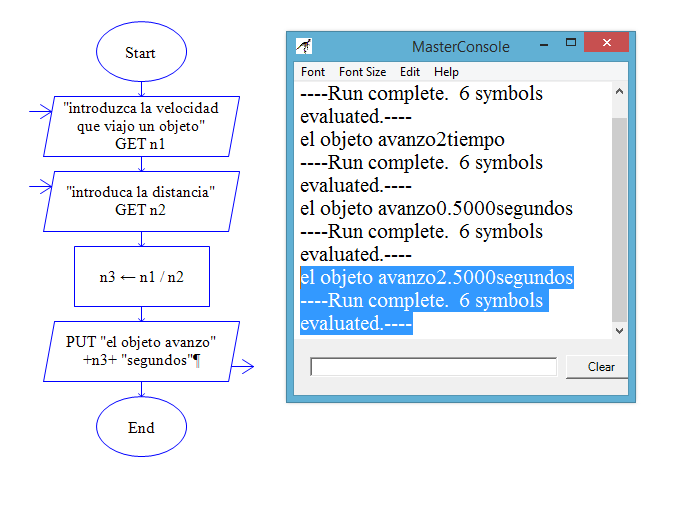This screenshot has height=505, width=688.
Task: Select the GET n1 input symbol
Action: (141, 126)
